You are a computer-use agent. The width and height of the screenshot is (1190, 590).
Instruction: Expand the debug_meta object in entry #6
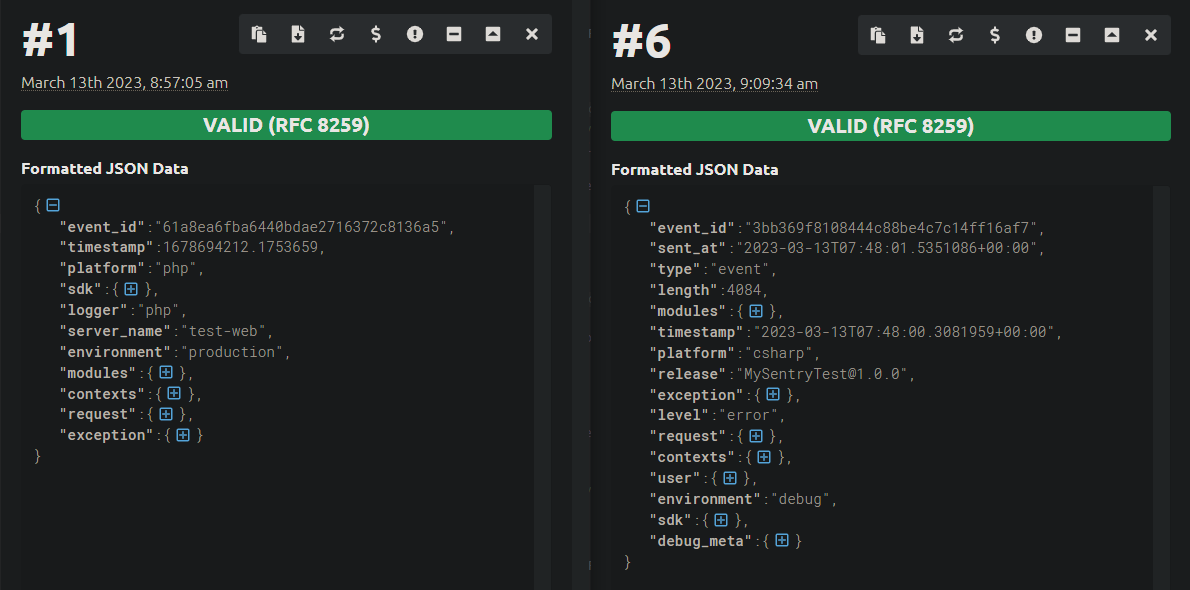click(783, 540)
